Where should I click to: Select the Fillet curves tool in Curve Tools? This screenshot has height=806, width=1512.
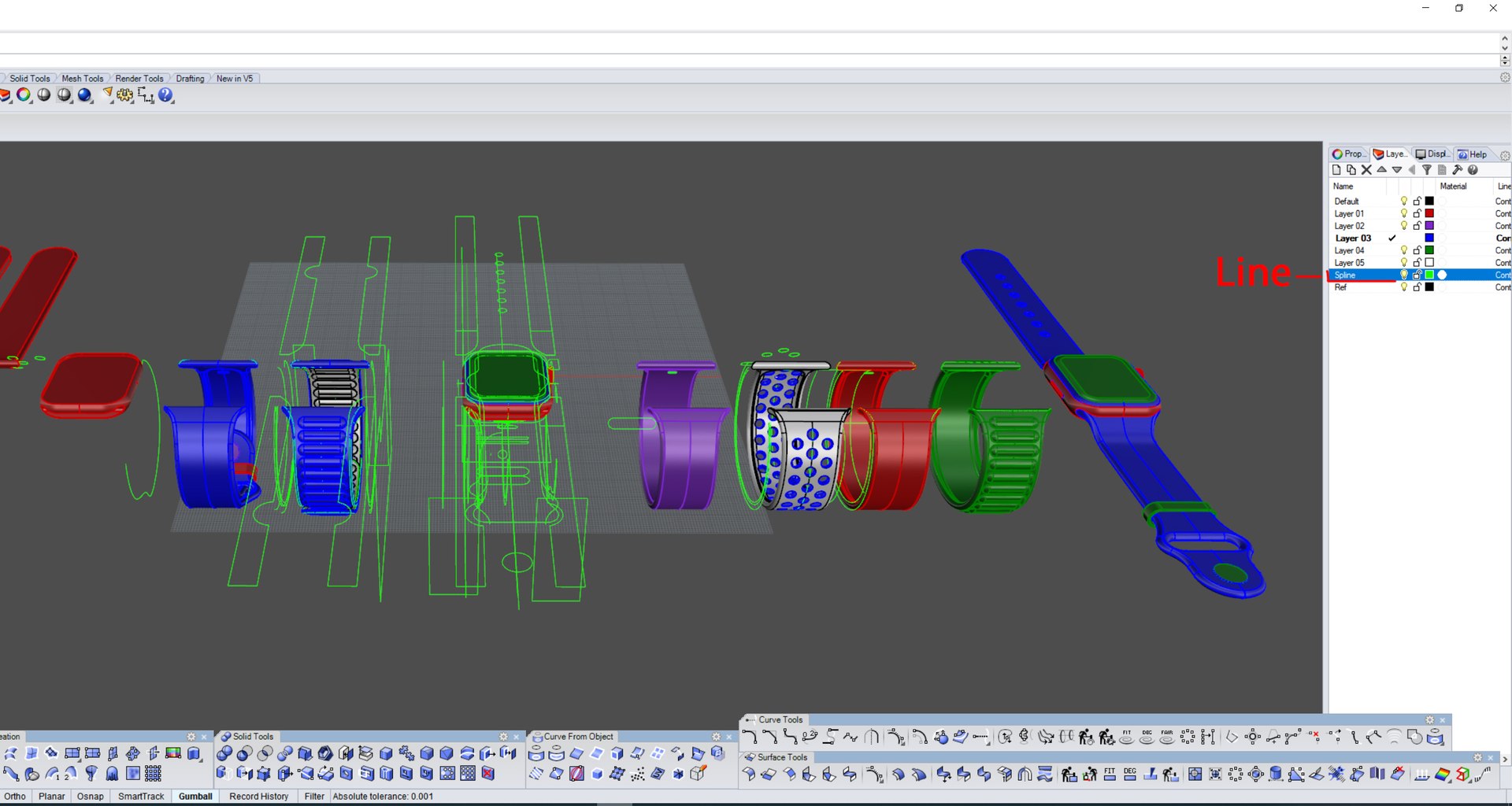[x=749, y=737]
